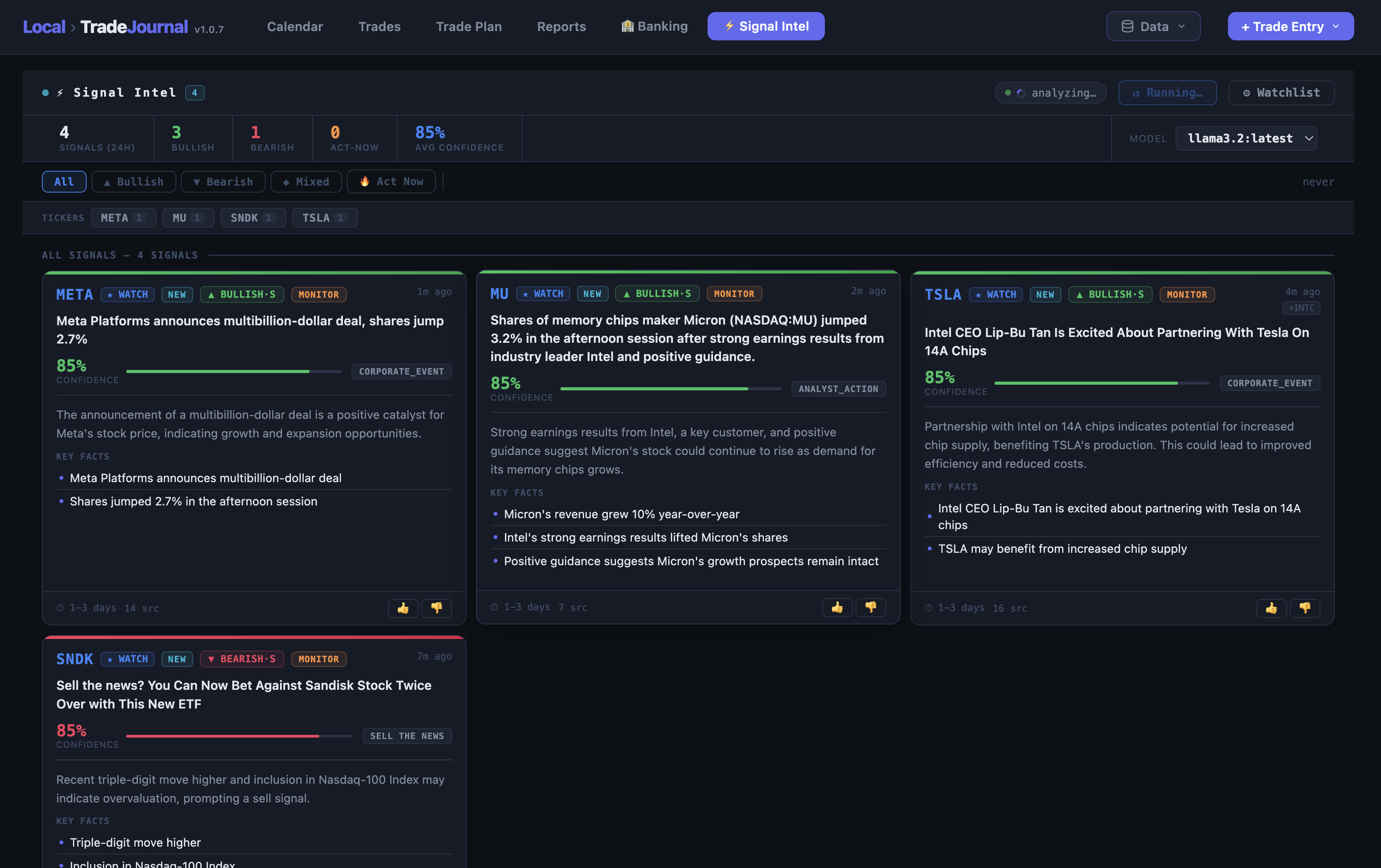Select the SNDK ticker chip filter
This screenshot has width=1381, height=868.
253,217
